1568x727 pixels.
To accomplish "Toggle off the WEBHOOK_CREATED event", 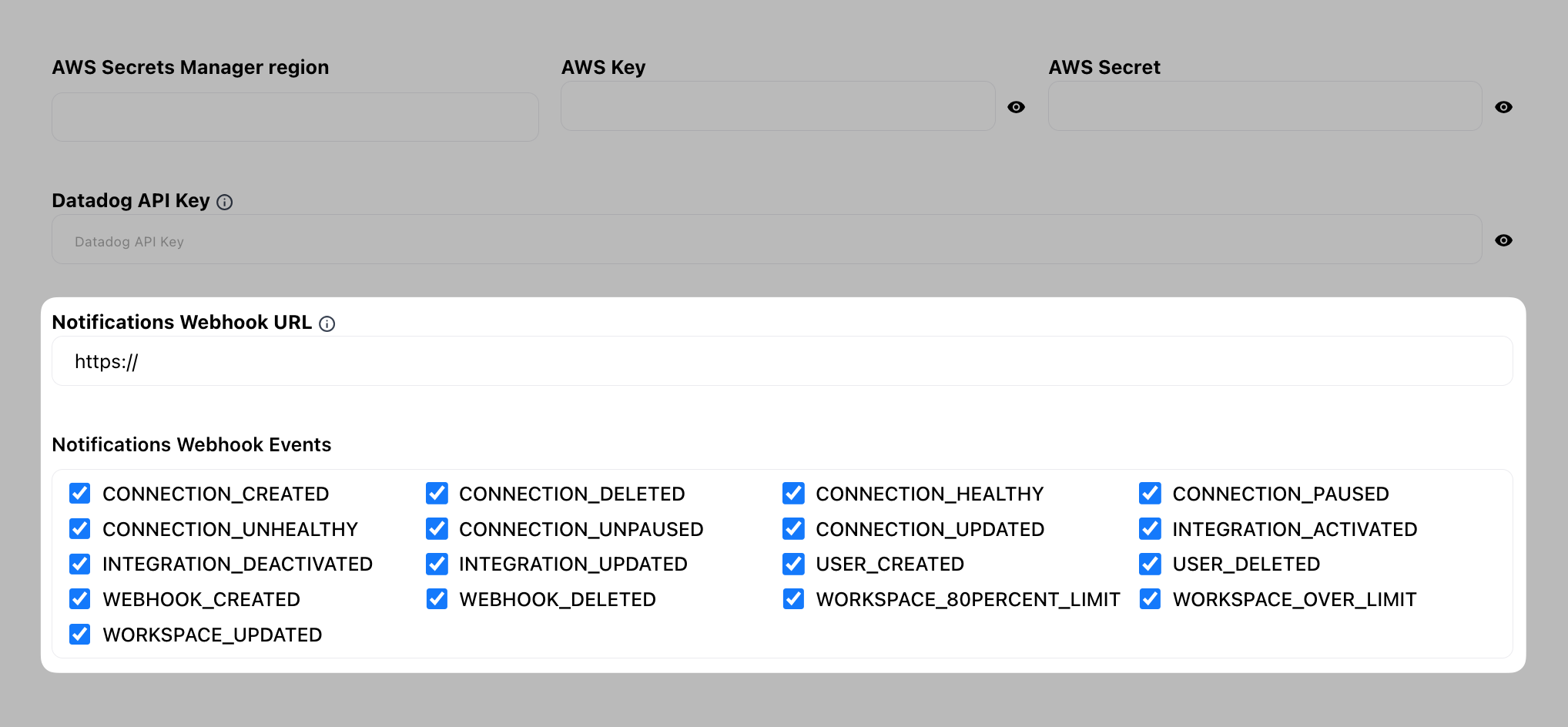I will 79,599.
